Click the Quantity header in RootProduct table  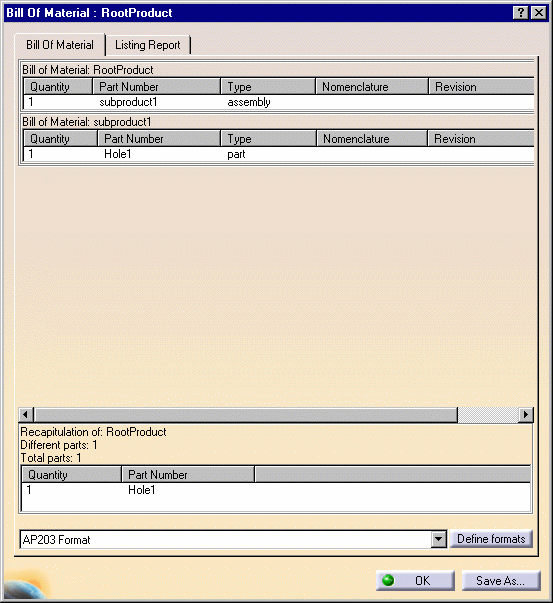pyautogui.click(x=58, y=87)
